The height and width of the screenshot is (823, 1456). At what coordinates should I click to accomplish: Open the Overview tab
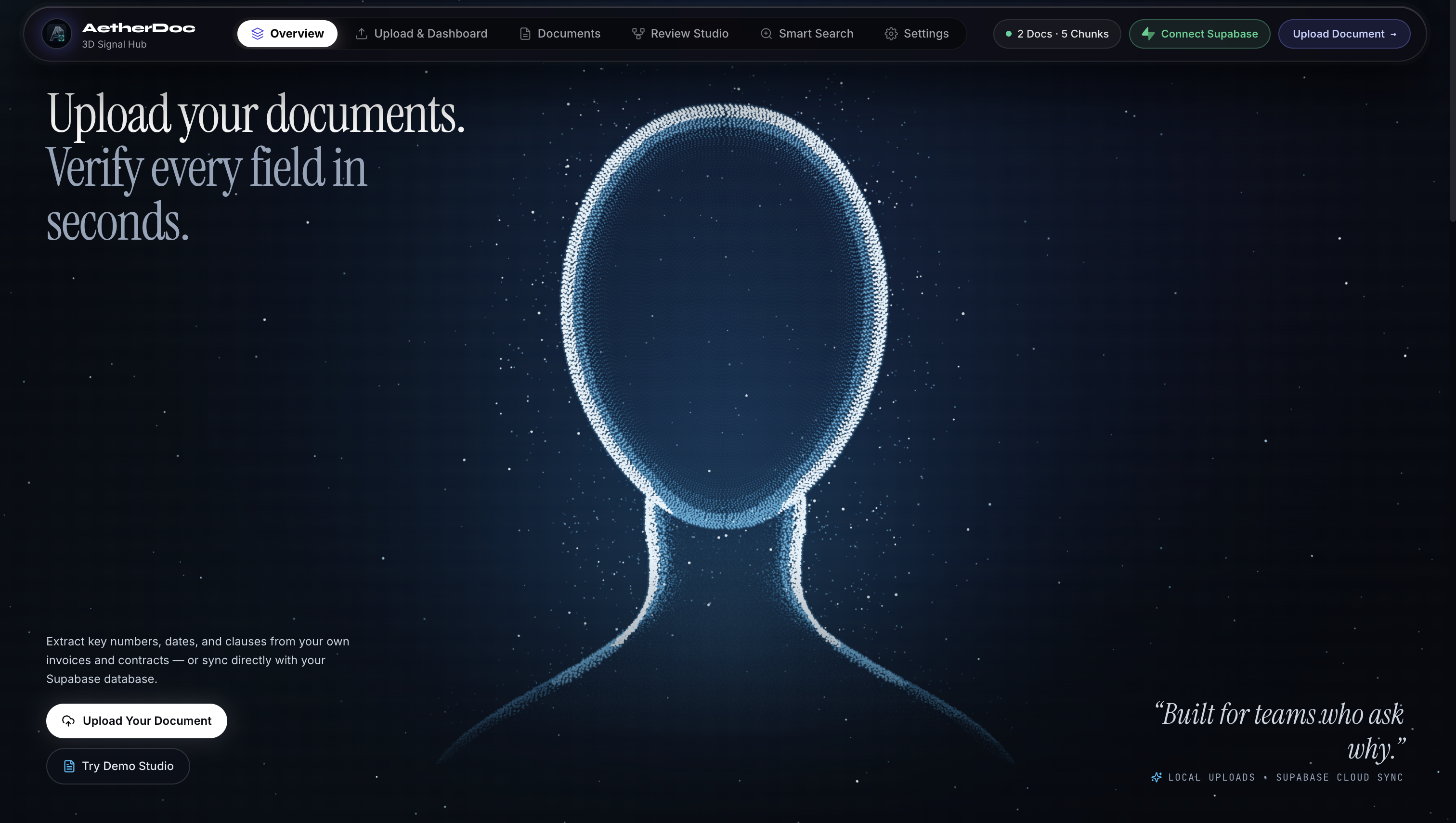[x=287, y=34]
